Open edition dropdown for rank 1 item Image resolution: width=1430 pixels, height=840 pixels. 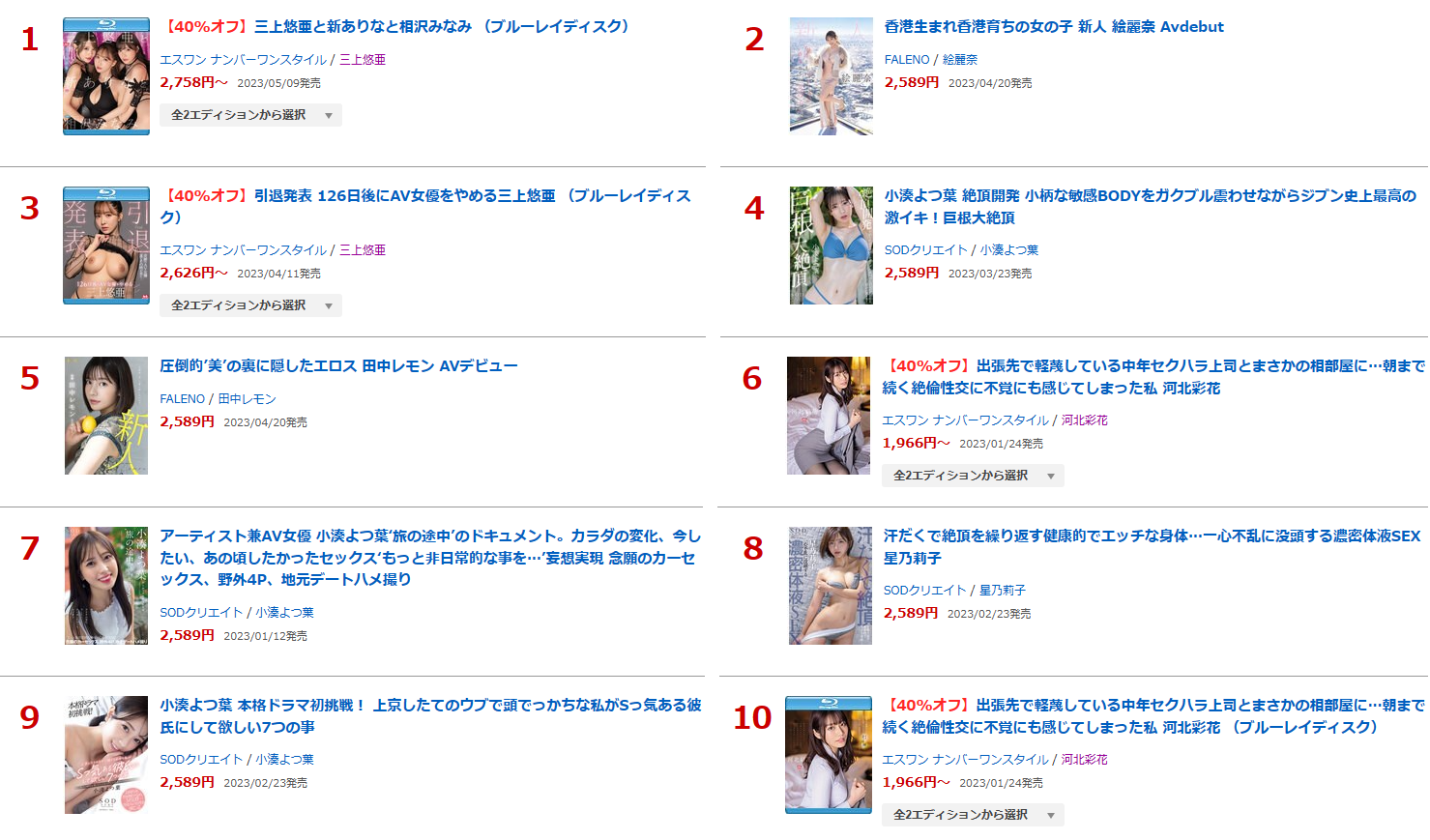tap(250, 115)
